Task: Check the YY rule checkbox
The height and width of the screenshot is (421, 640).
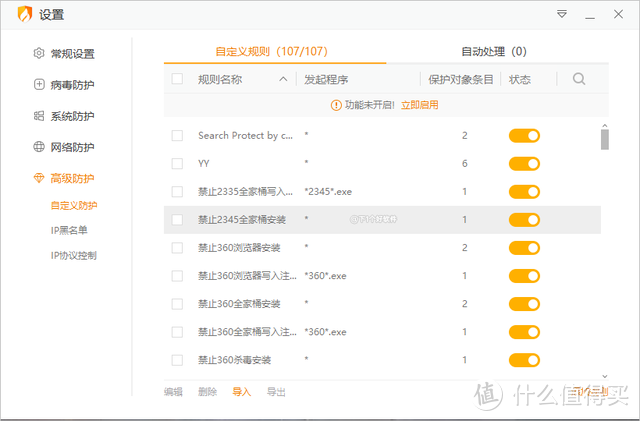Action: tap(177, 164)
